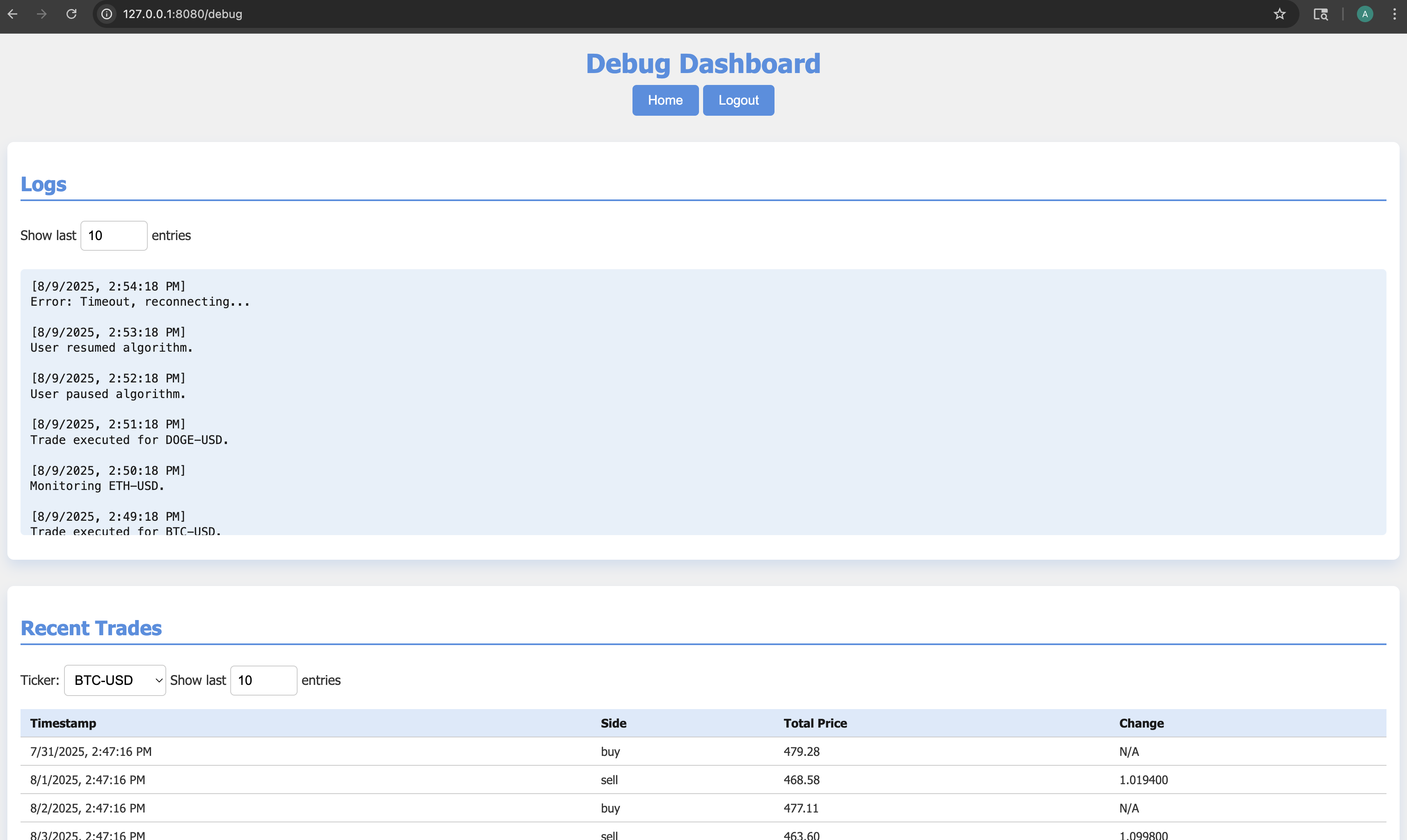Select the Debug Dashboard heading
Image resolution: width=1407 pixels, height=840 pixels.
(x=703, y=63)
